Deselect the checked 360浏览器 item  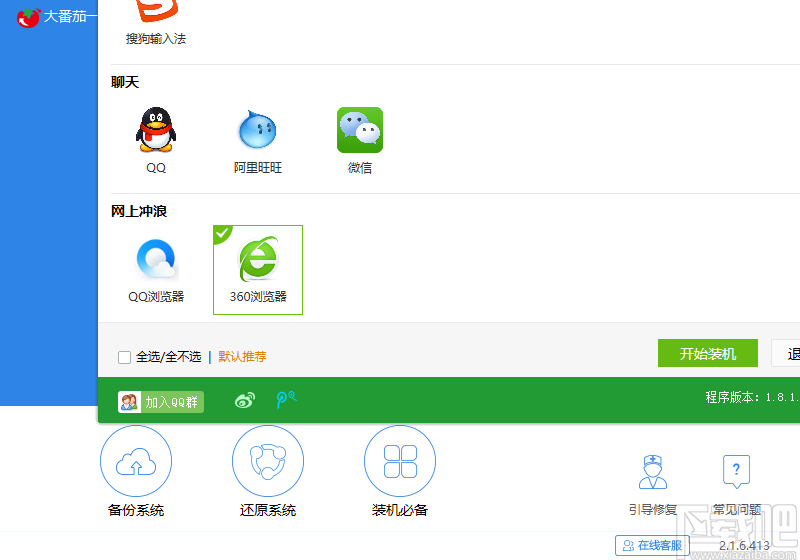click(258, 270)
